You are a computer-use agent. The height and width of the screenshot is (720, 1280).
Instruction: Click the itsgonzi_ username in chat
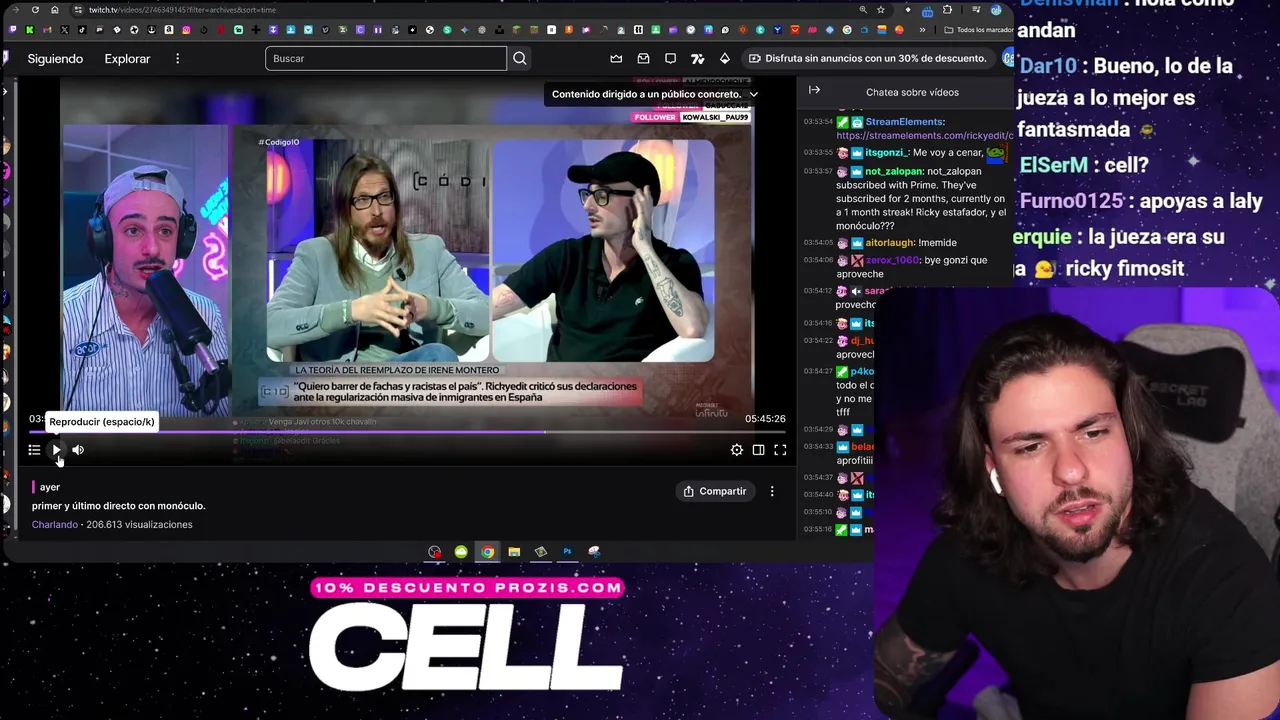(886, 153)
